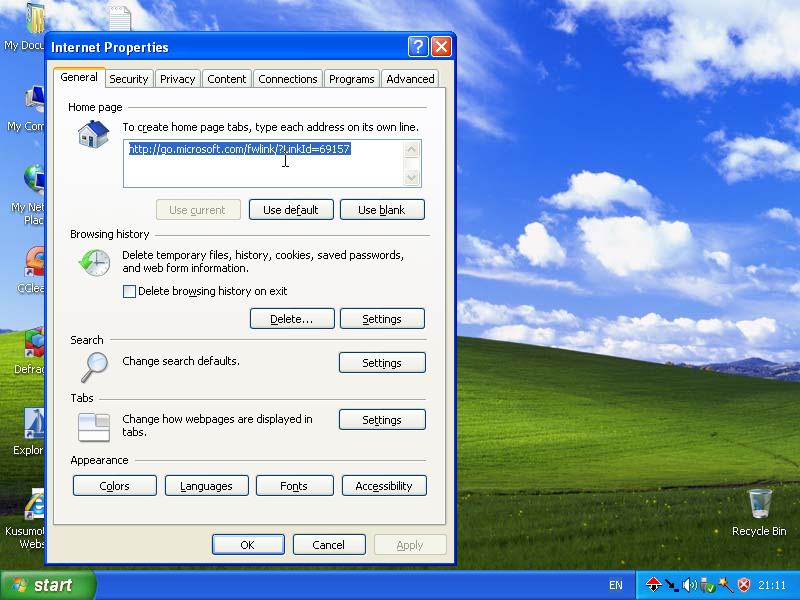Open the Windows start menu
Screen dimensions: 800x600
click(47, 585)
